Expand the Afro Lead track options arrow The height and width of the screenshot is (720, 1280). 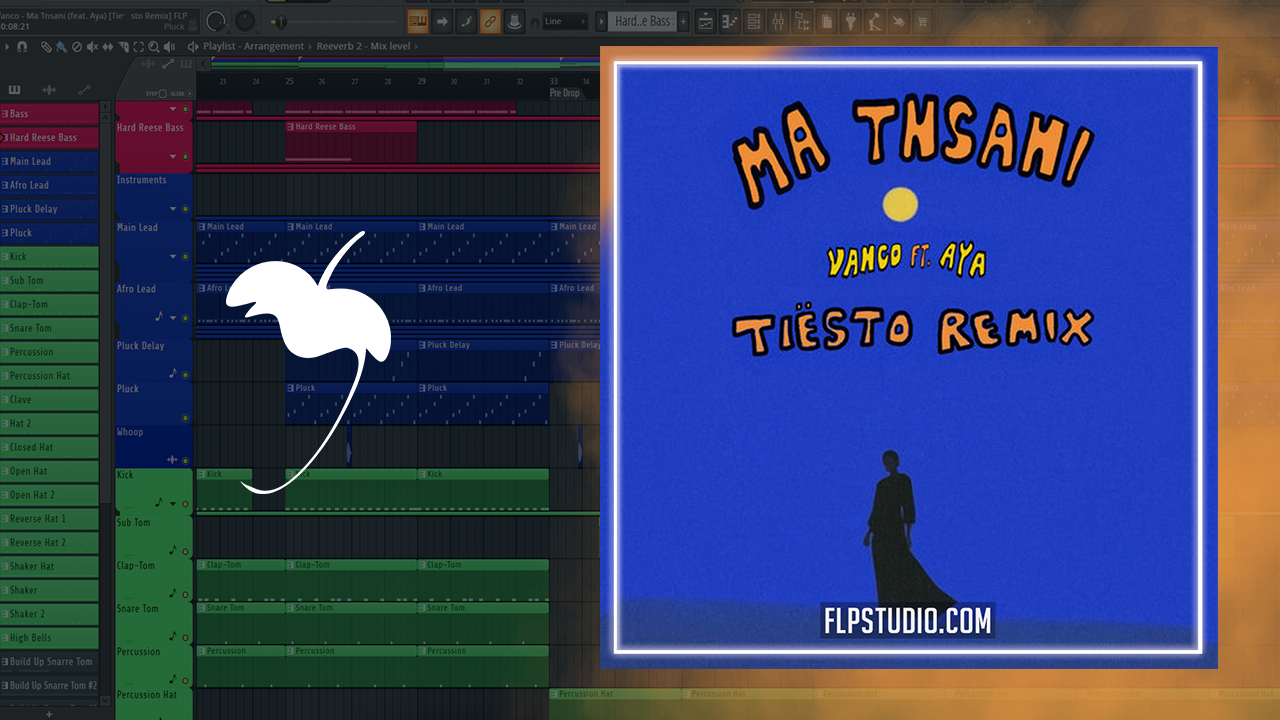point(173,318)
